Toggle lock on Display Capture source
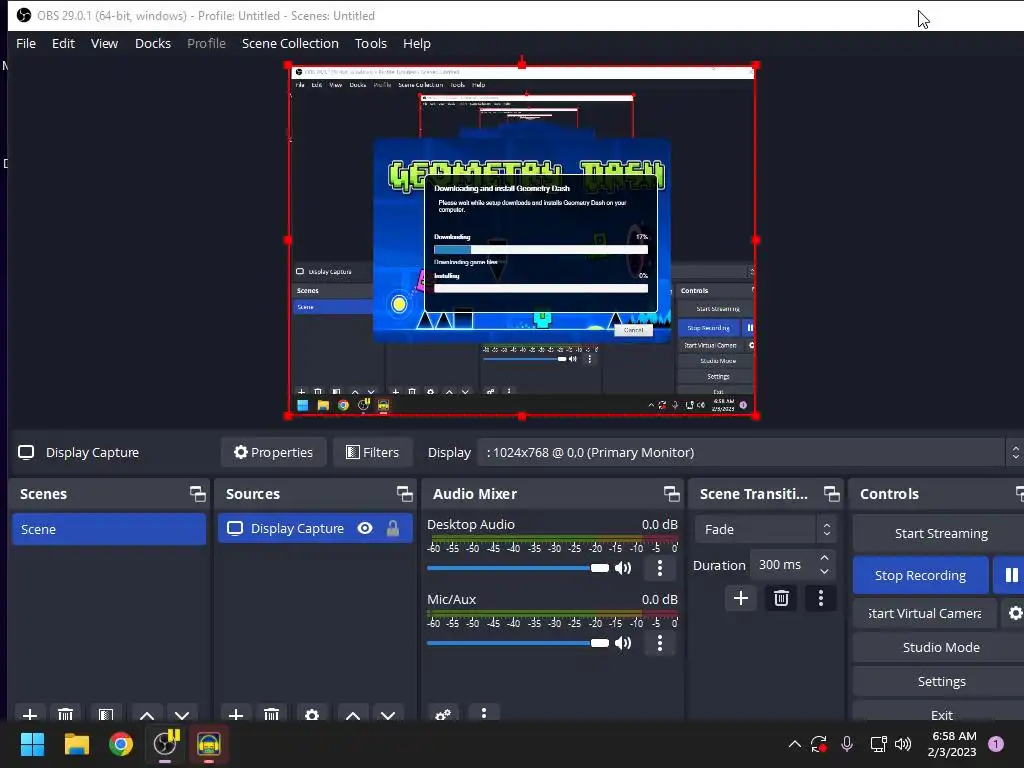Viewport: 1024px width, 768px height. [392, 528]
